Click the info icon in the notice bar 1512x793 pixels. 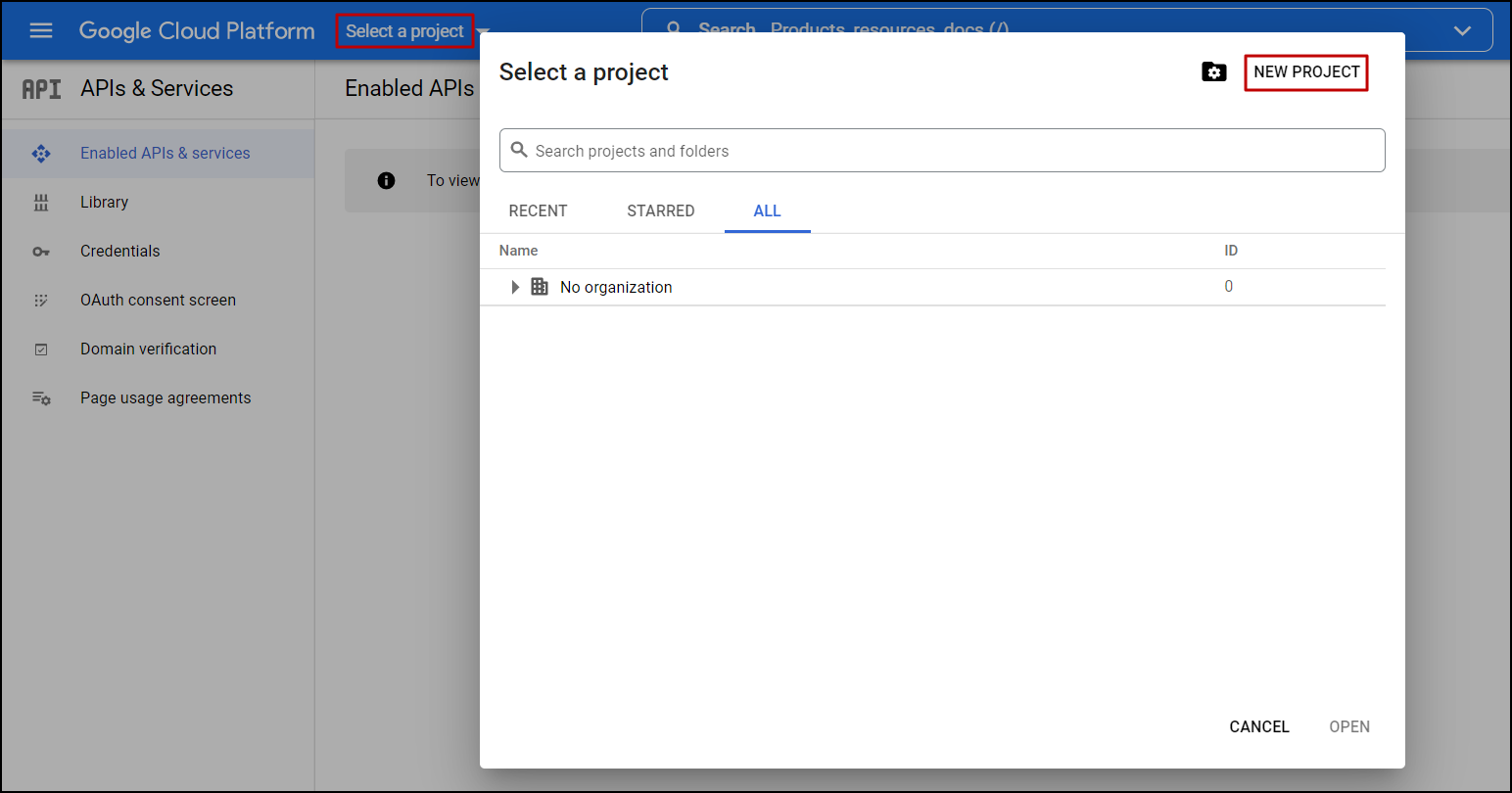tap(386, 180)
